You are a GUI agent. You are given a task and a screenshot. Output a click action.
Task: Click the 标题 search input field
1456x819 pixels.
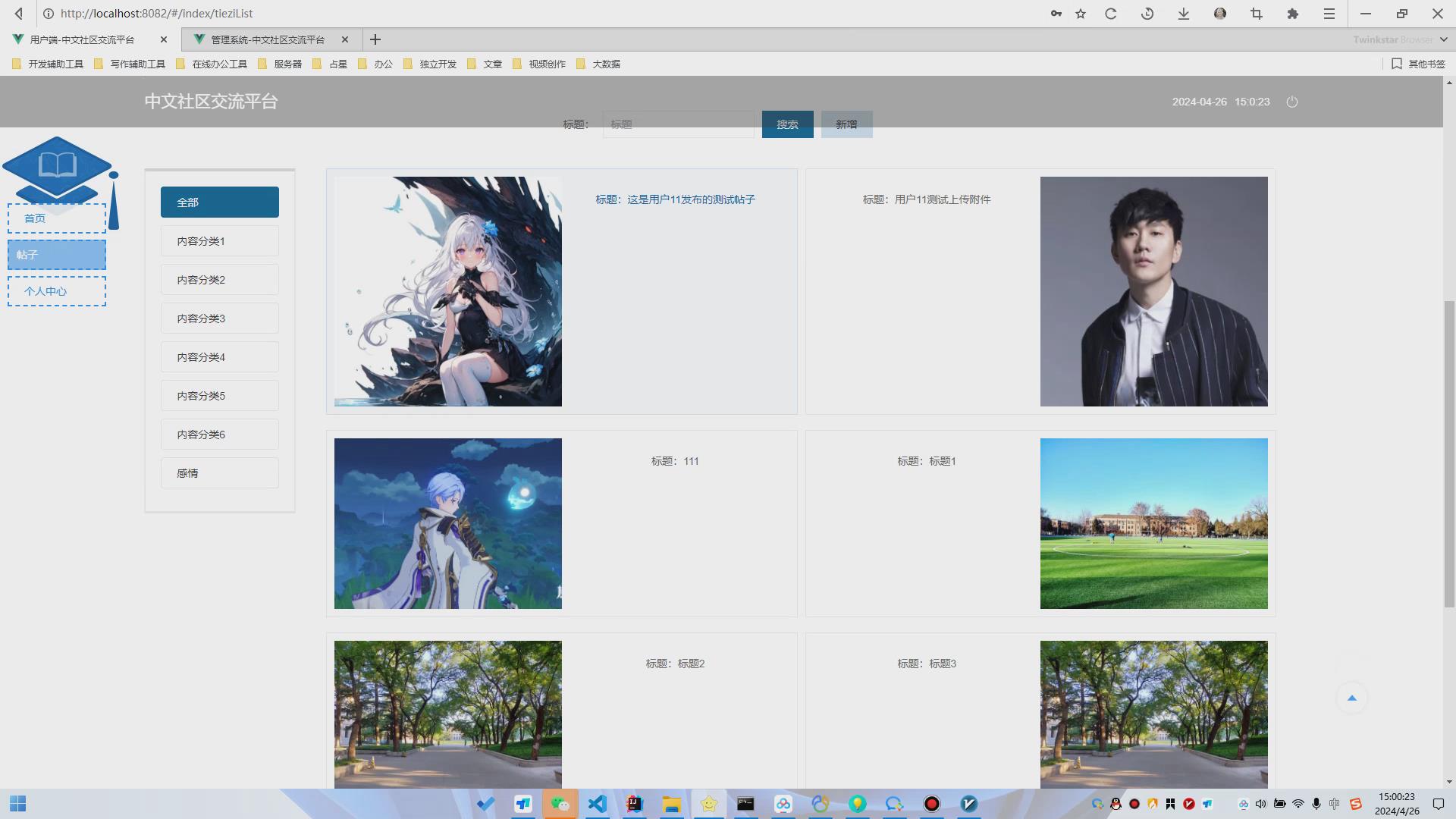point(678,124)
